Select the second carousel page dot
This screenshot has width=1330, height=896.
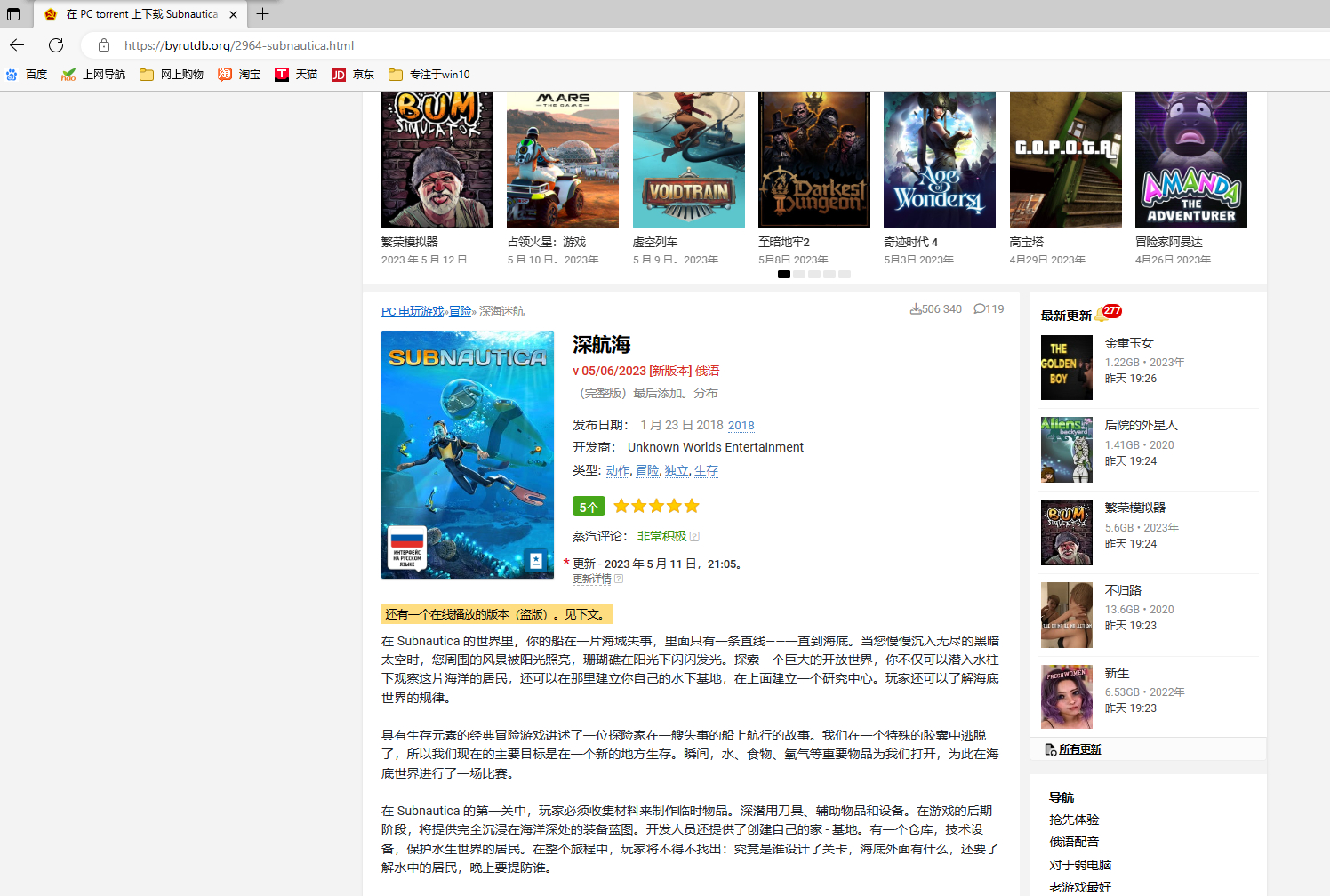[x=799, y=274]
